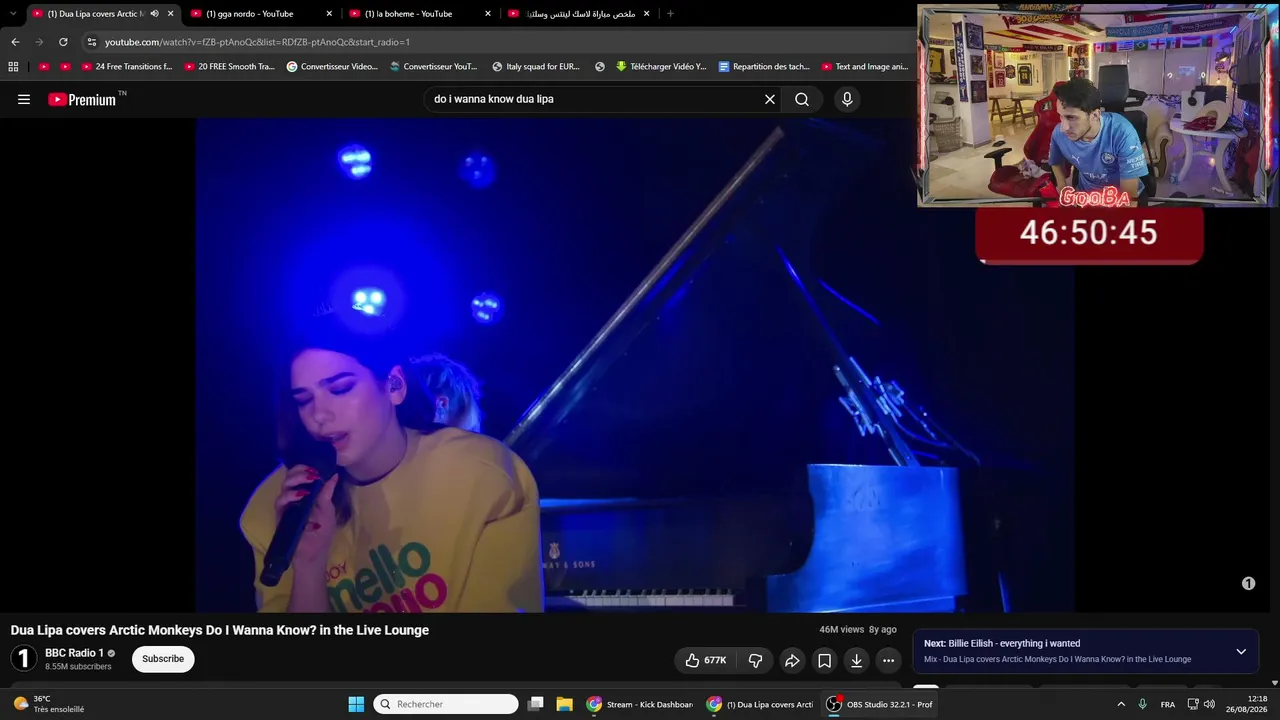The height and width of the screenshot is (720, 1280).
Task: Switch to 'Stream - Kick Dashboard' taskbar window
Action: click(640, 704)
